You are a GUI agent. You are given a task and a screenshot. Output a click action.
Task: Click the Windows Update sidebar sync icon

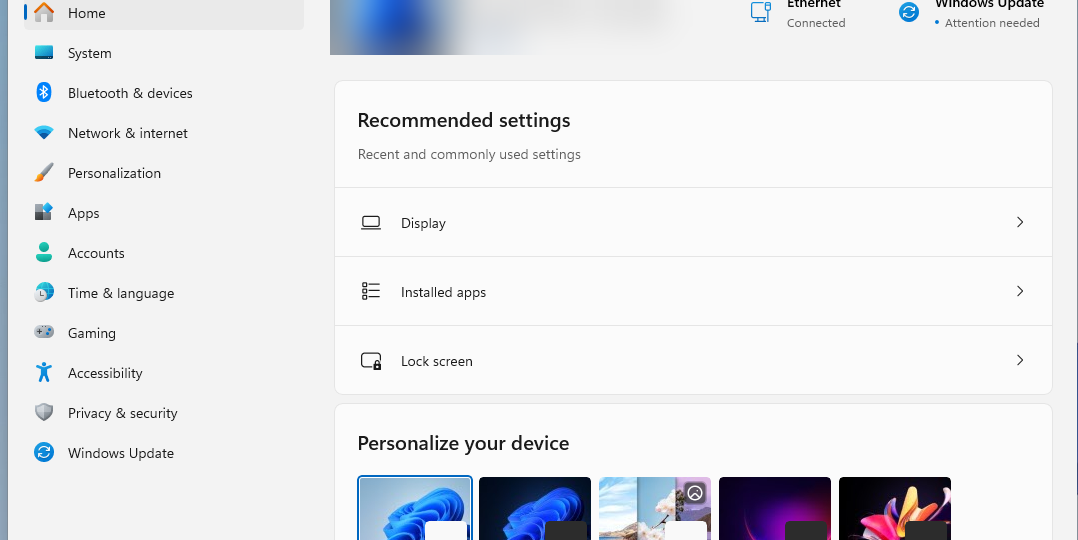point(44,452)
